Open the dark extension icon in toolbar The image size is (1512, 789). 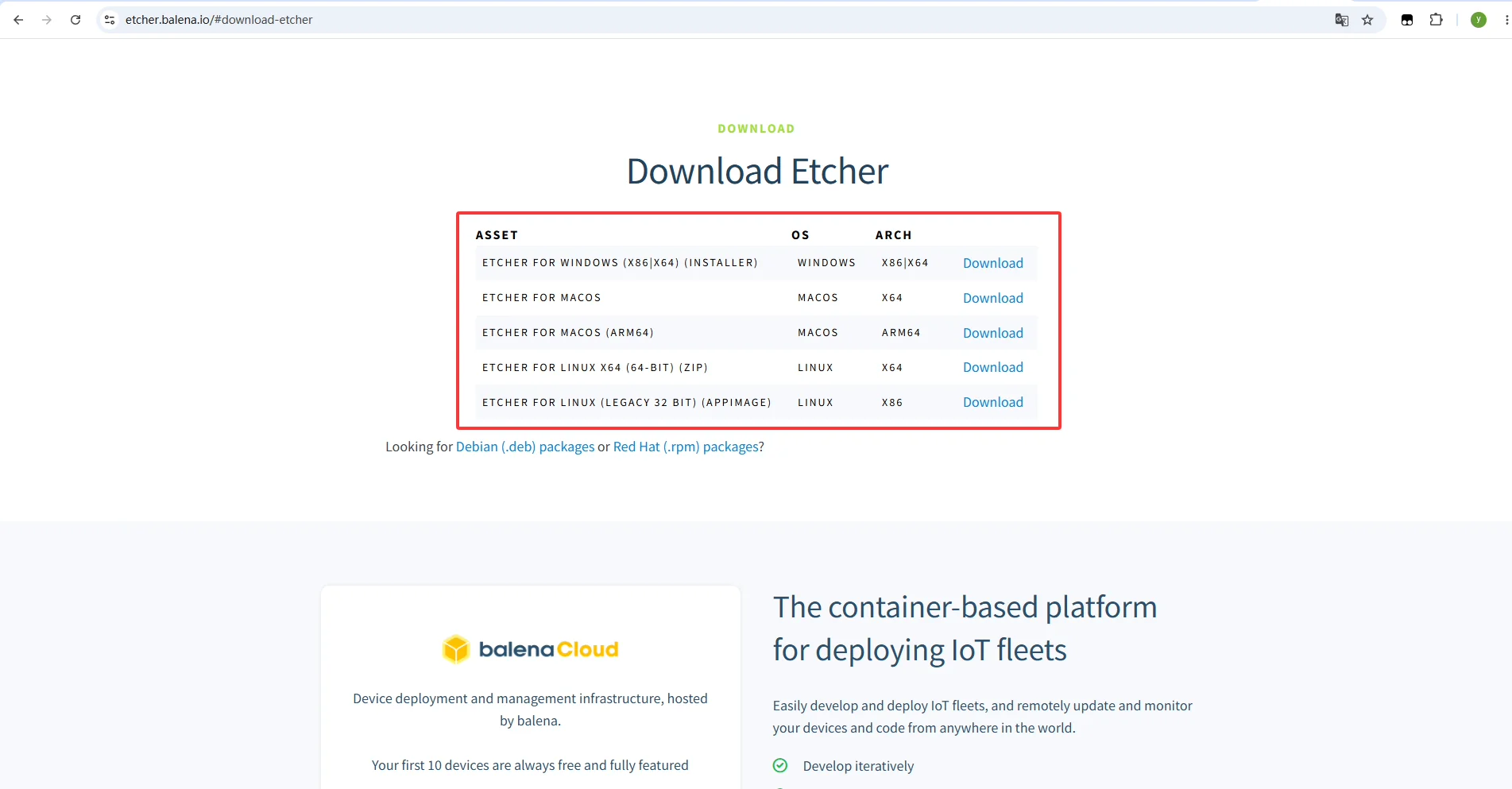(1407, 20)
